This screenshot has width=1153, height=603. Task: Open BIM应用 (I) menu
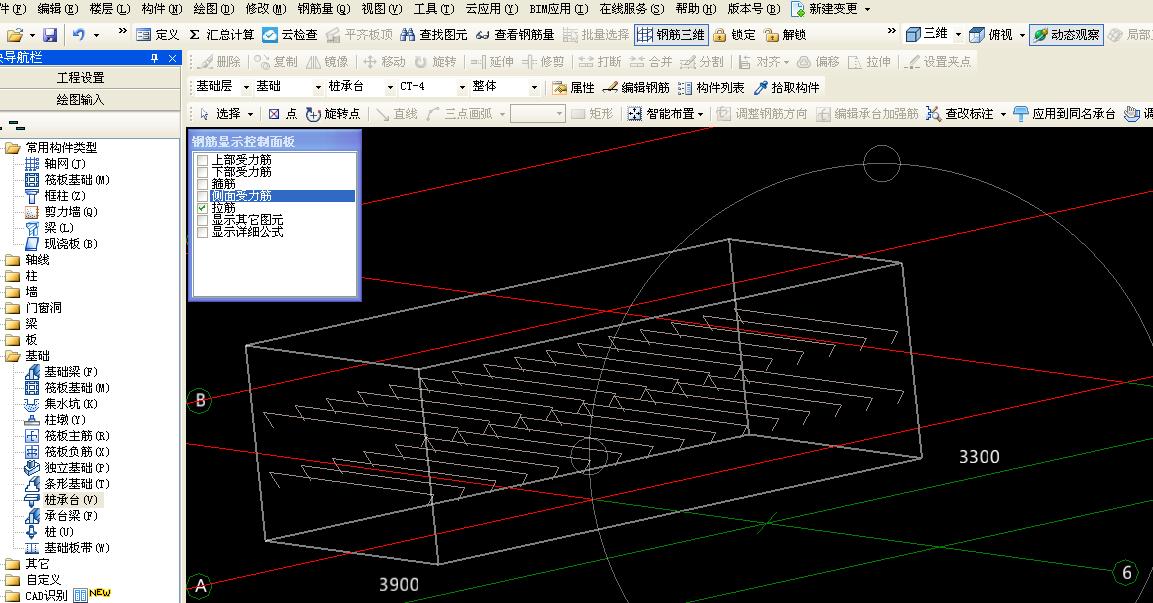559,9
